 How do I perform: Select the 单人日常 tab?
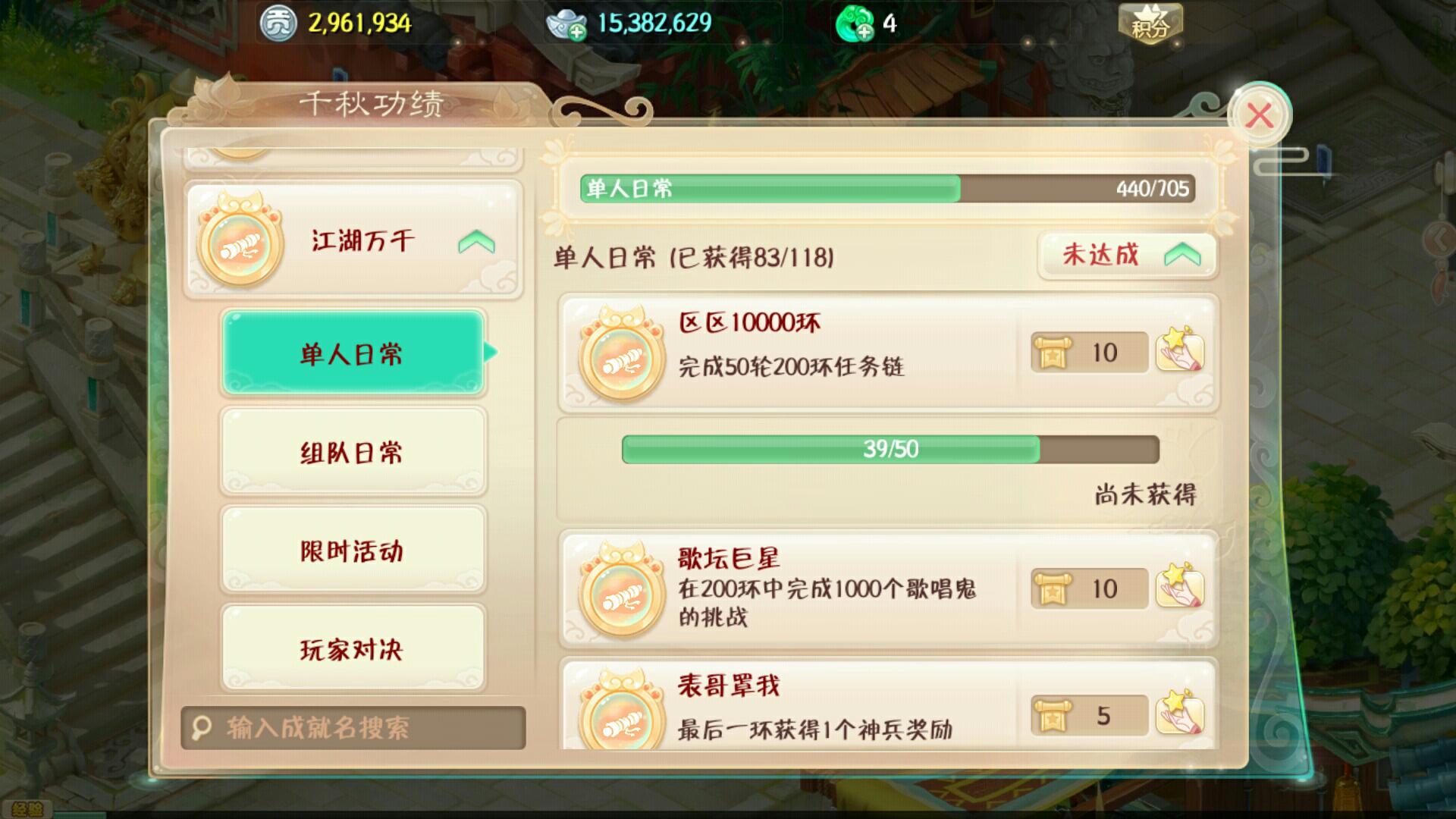[x=353, y=353]
